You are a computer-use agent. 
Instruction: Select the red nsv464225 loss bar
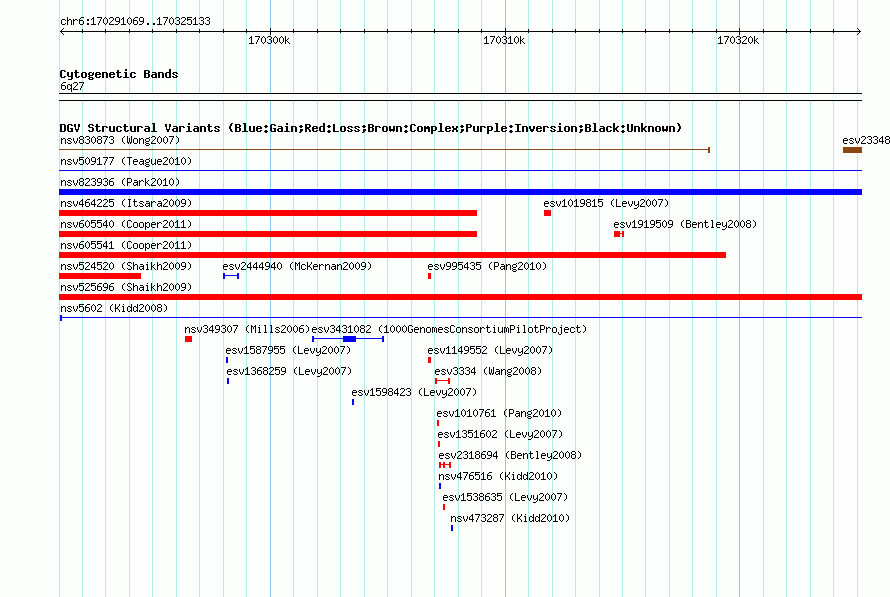tap(268, 213)
